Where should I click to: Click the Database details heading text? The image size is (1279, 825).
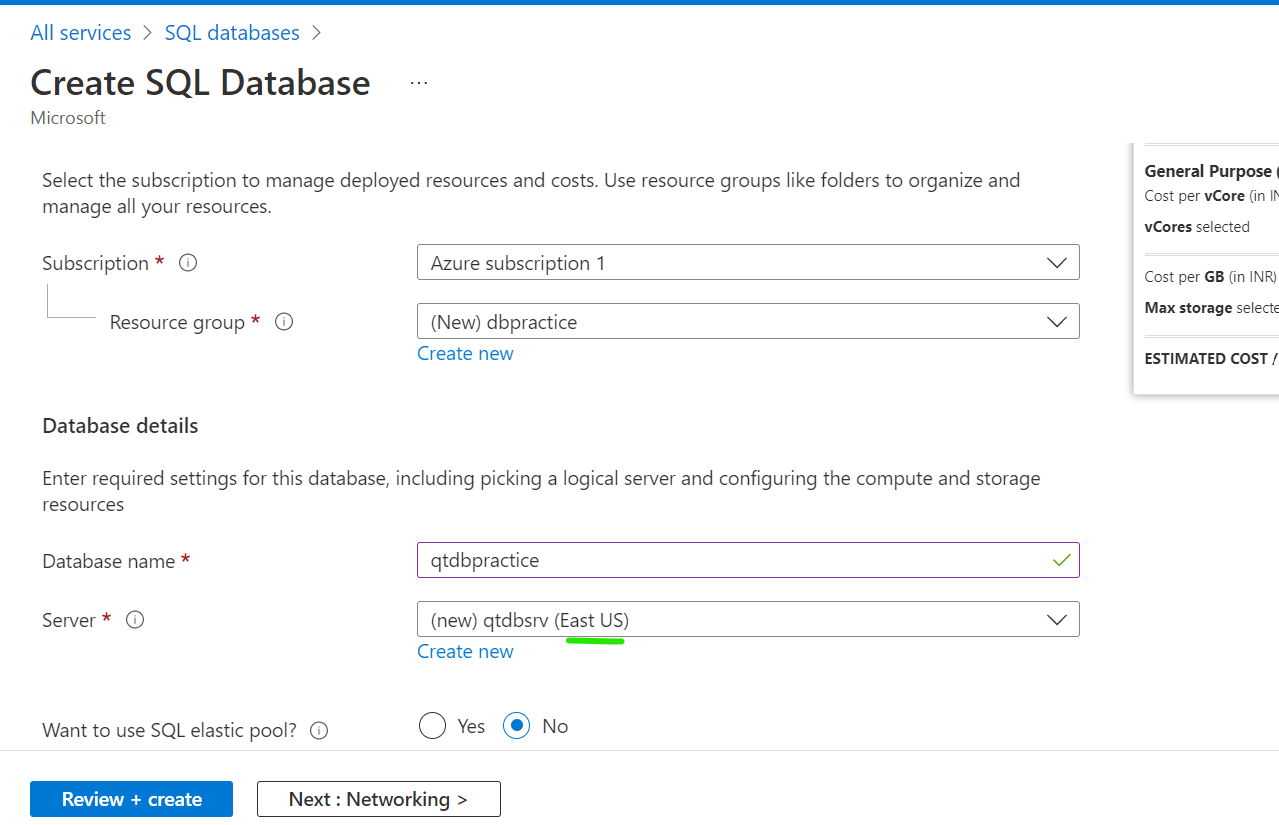pyautogui.click(x=120, y=426)
